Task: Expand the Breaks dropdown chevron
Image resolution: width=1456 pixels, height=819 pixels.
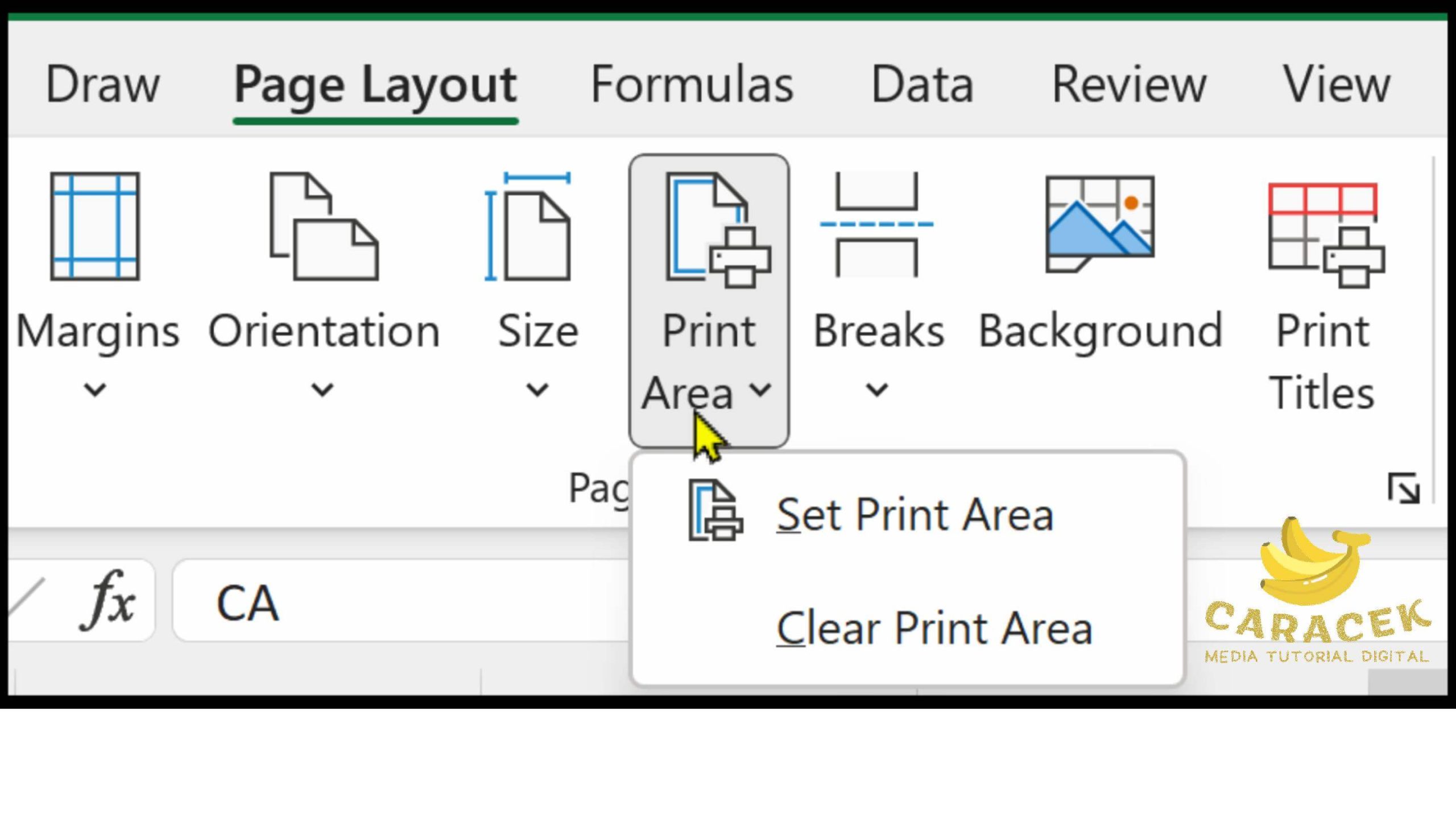Action: pos(876,390)
